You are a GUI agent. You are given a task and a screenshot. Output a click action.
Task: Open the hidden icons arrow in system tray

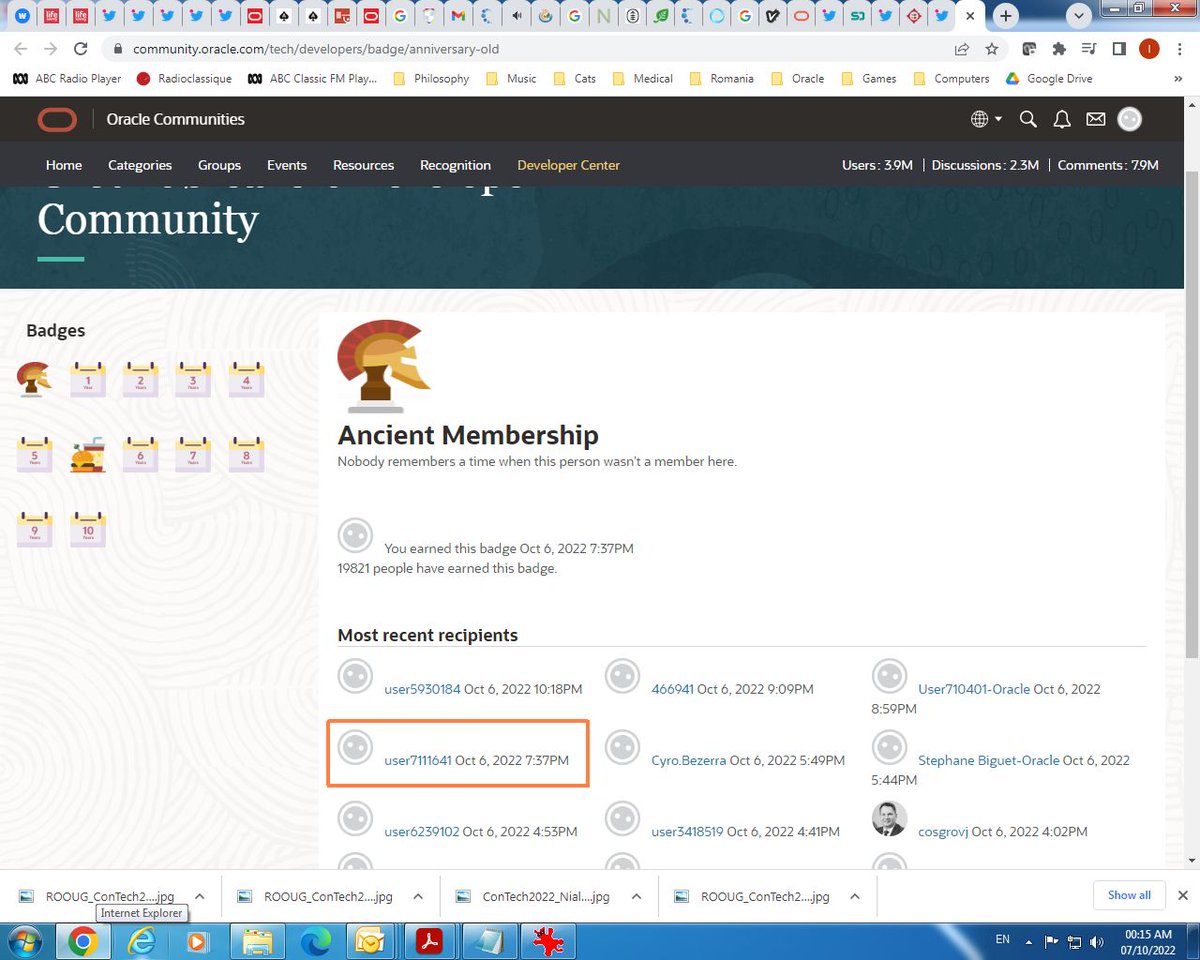tap(1029, 941)
